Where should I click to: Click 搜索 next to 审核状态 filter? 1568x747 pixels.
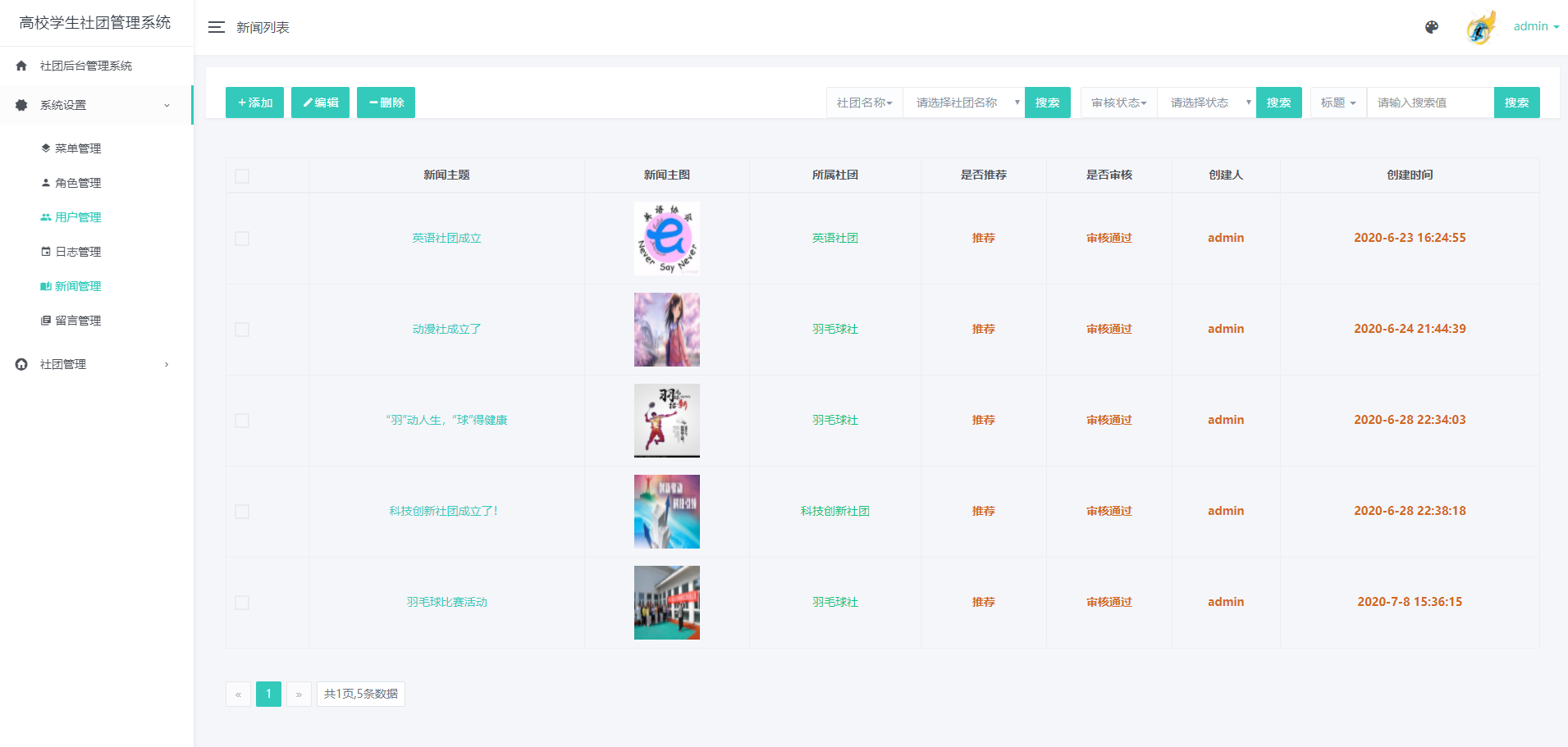(x=1279, y=102)
